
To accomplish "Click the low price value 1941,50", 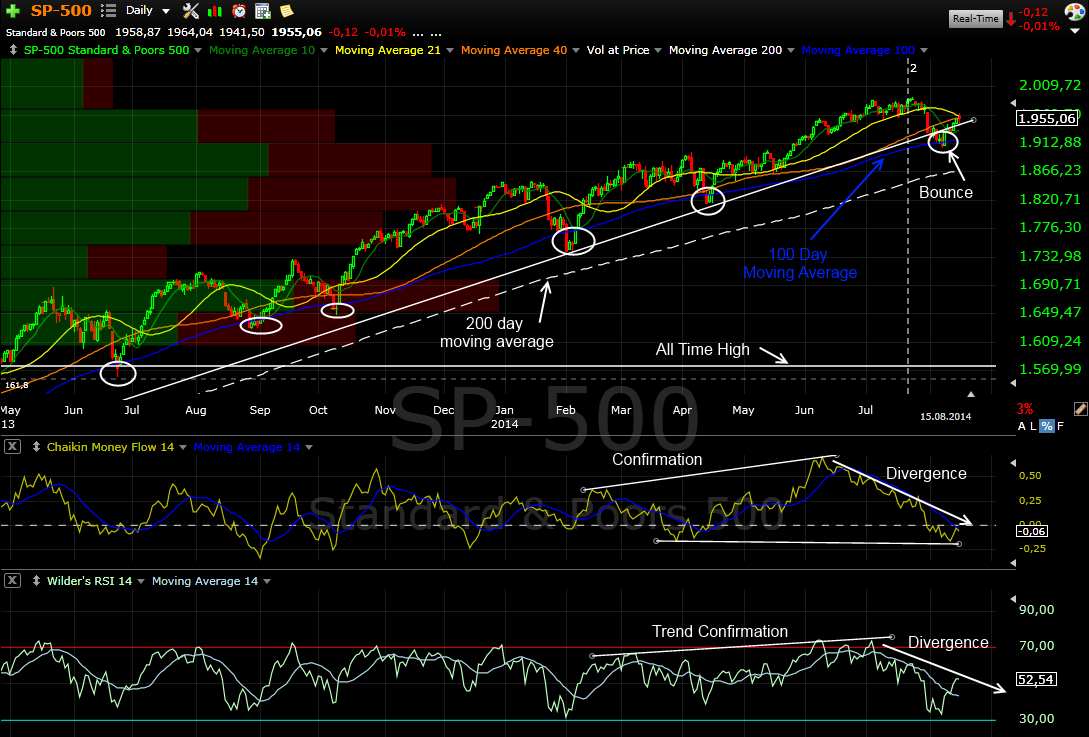I will pos(242,32).
